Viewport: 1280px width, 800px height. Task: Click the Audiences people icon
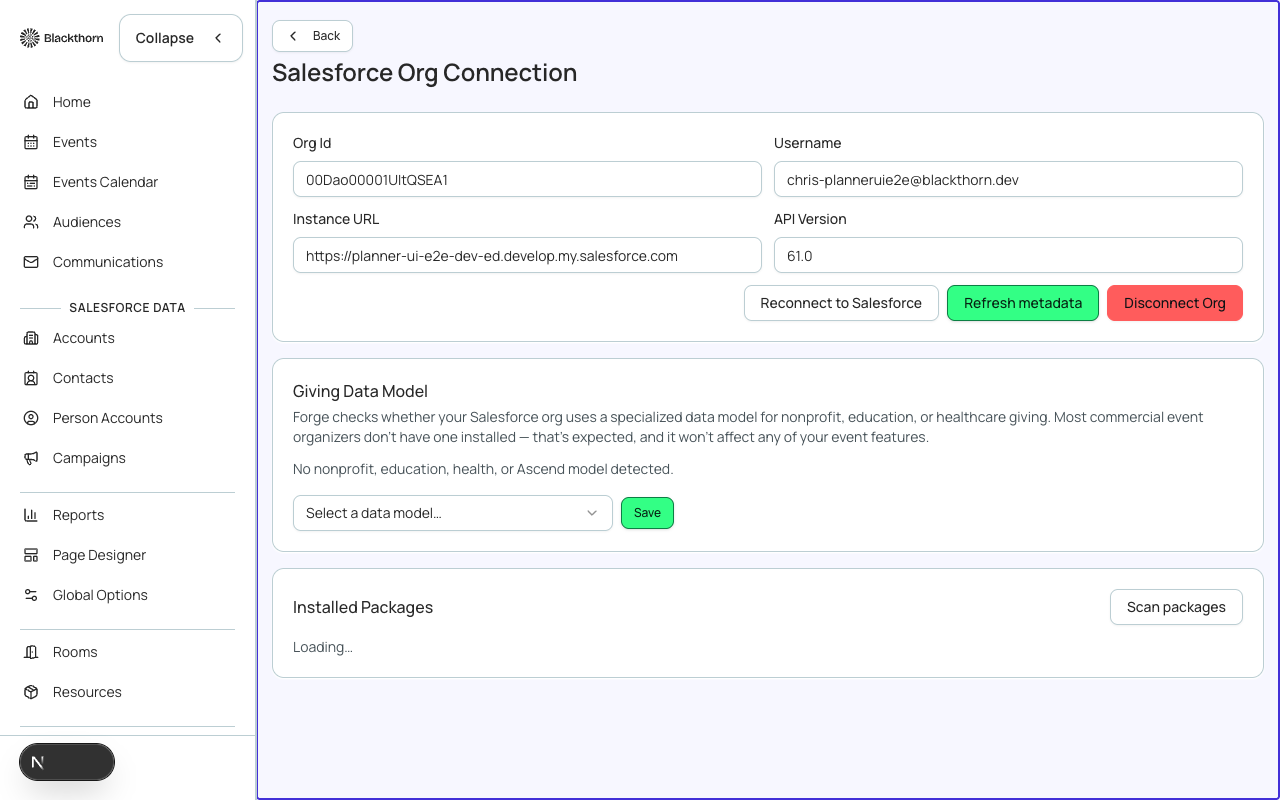coord(31,222)
